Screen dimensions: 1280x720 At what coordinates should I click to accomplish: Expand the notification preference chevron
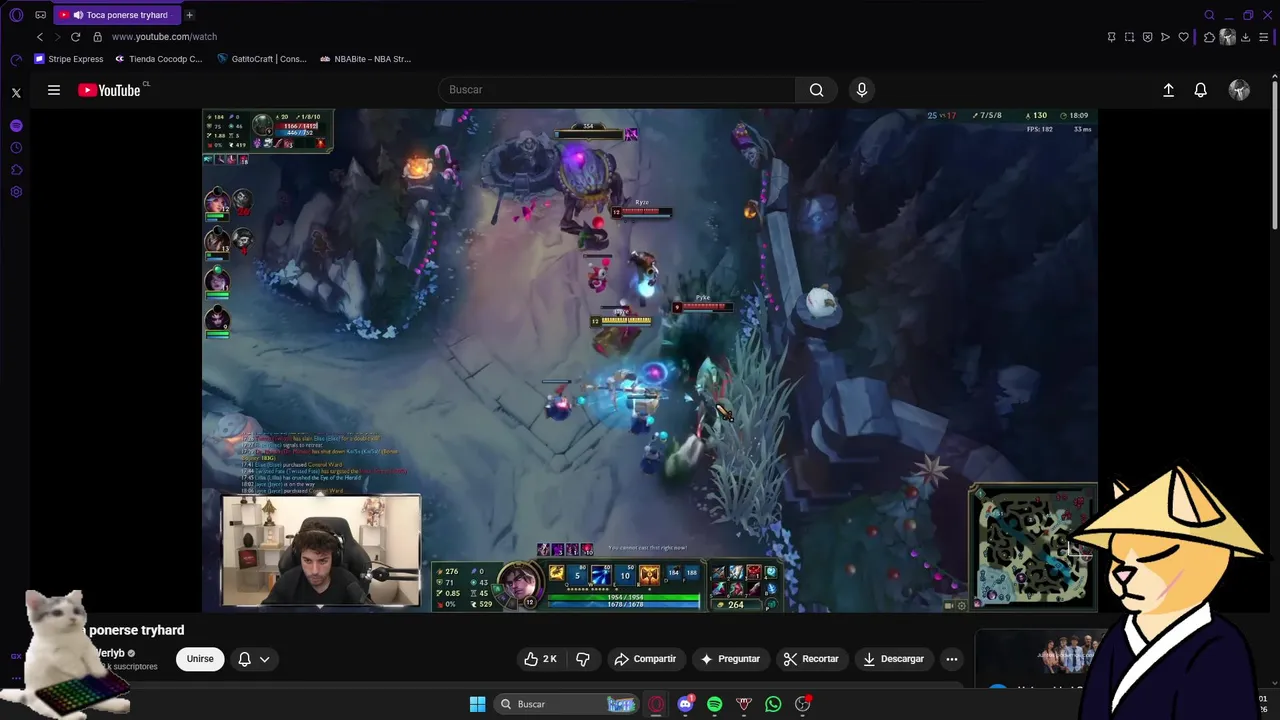264,659
